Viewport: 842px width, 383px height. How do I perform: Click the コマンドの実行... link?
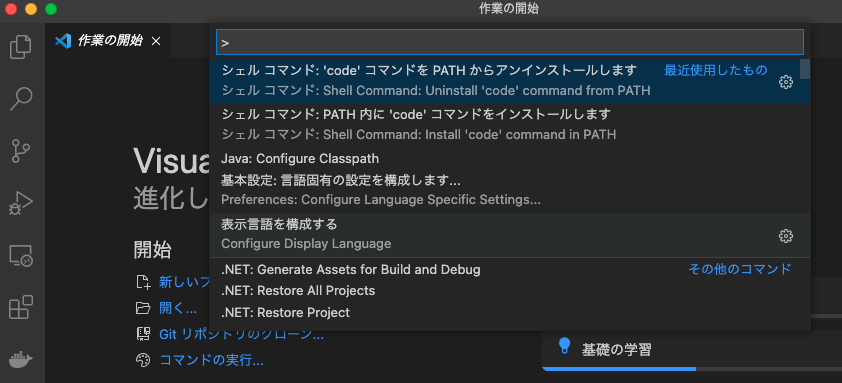pos(212,360)
